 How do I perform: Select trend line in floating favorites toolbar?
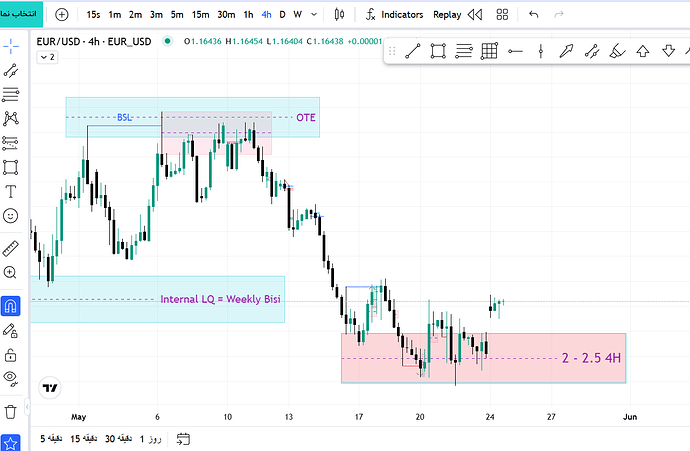click(x=412, y=51)
